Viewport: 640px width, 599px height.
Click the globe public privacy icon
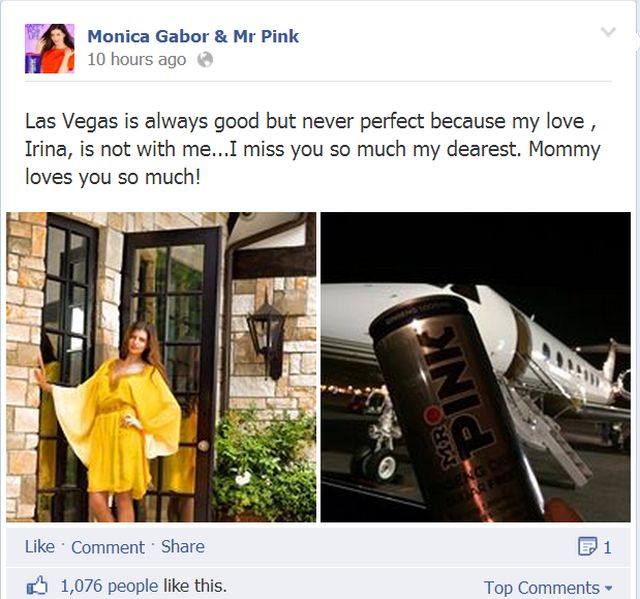[205, 60]
